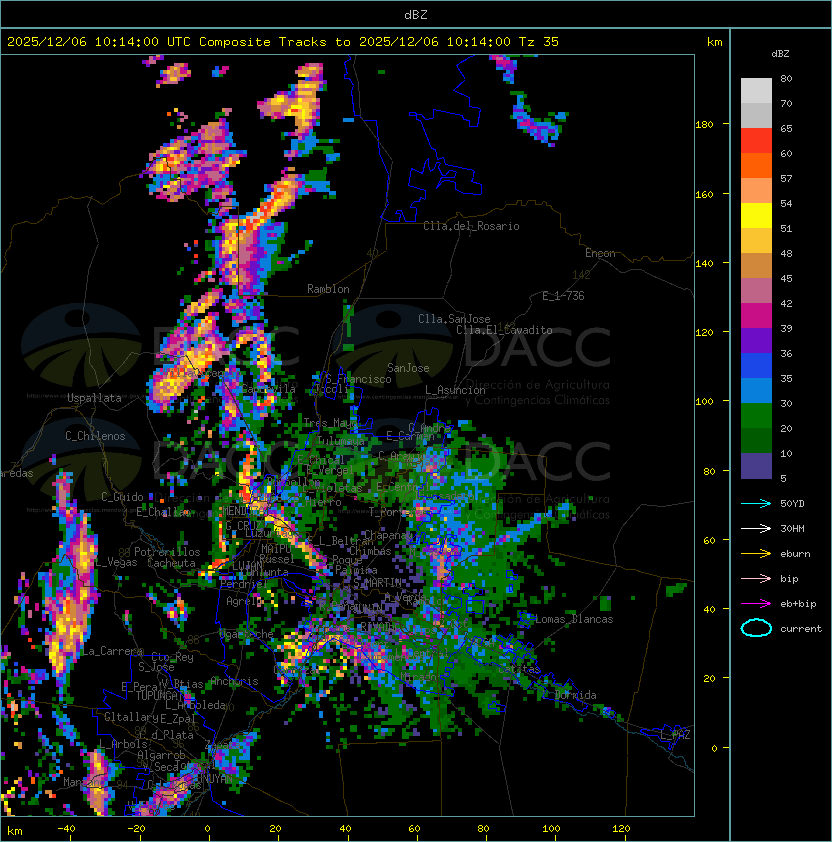The width and height of the screenshot is (832, 842).
Task: Select the light gray 70-80 dBZ swatch
Action: pos(756,90)
